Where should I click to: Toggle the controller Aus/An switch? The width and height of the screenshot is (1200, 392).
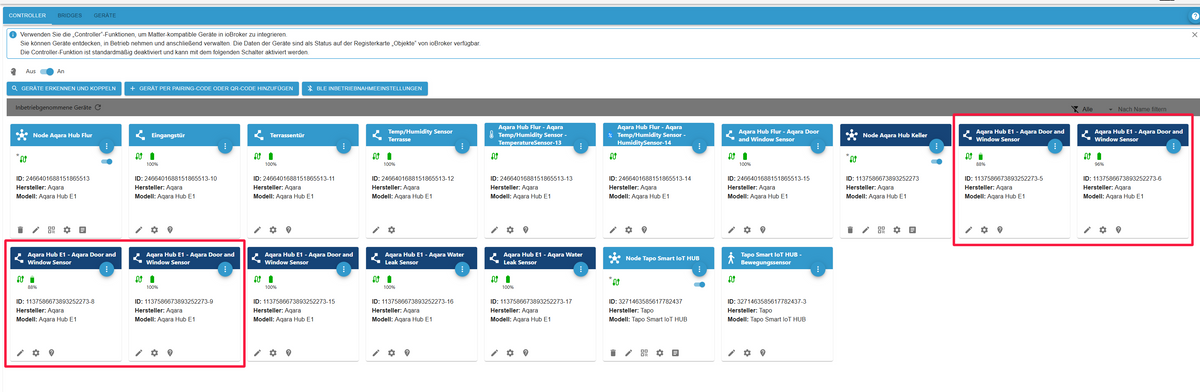pos(47,72)
